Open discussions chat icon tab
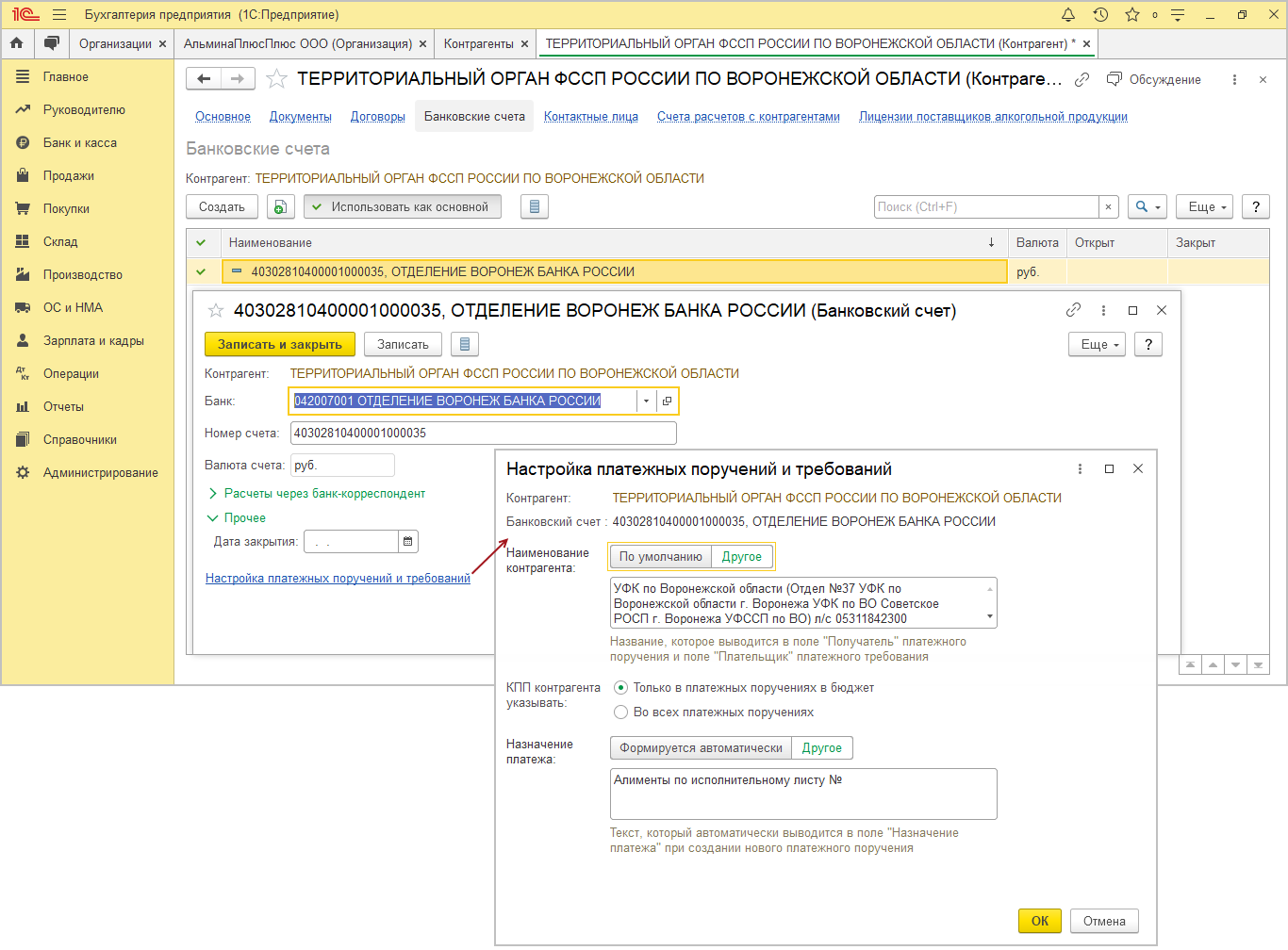Viewport: 1288px width, 950px height. tap(52, 43)
